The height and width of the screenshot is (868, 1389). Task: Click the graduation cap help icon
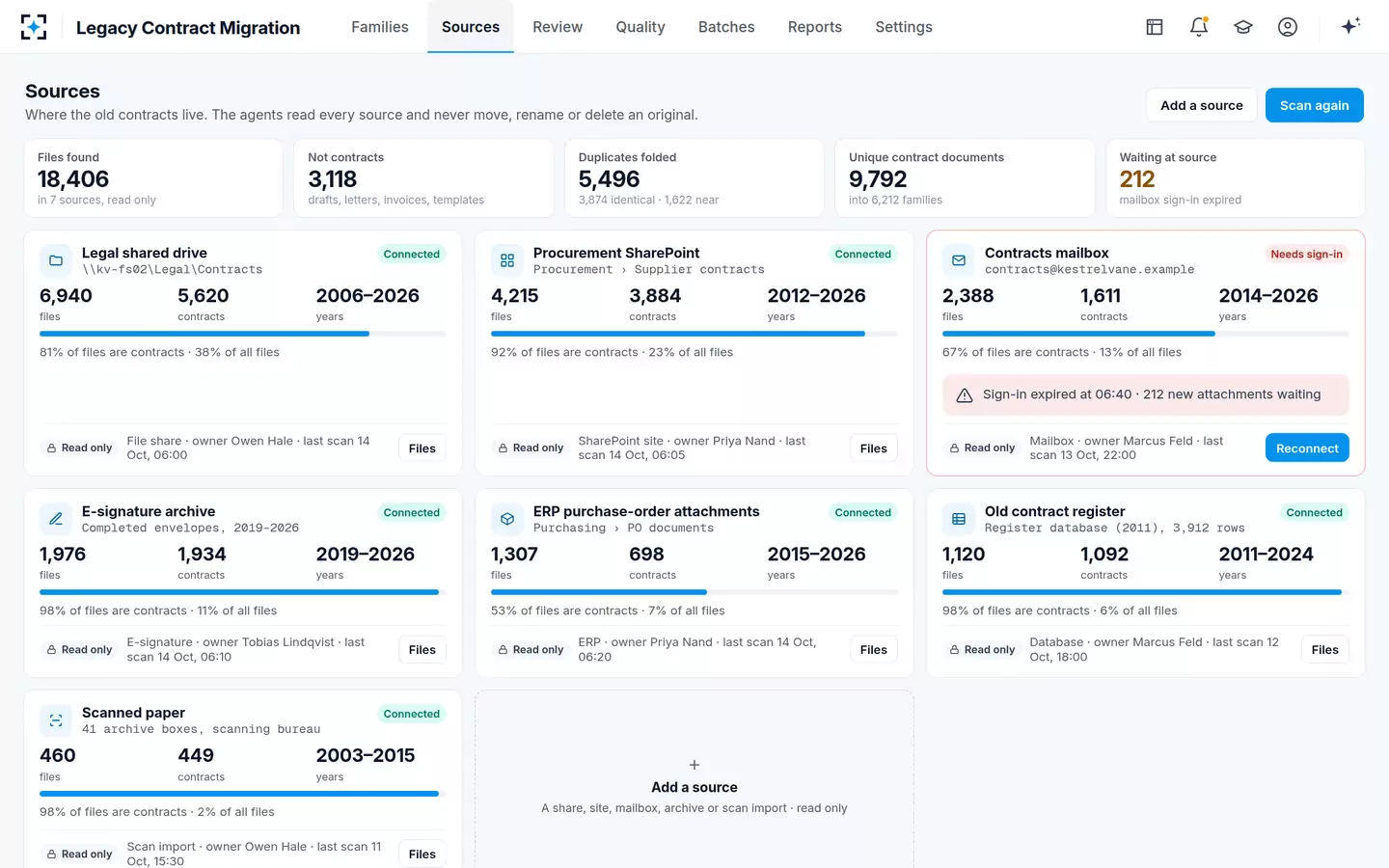[1243, 27]
